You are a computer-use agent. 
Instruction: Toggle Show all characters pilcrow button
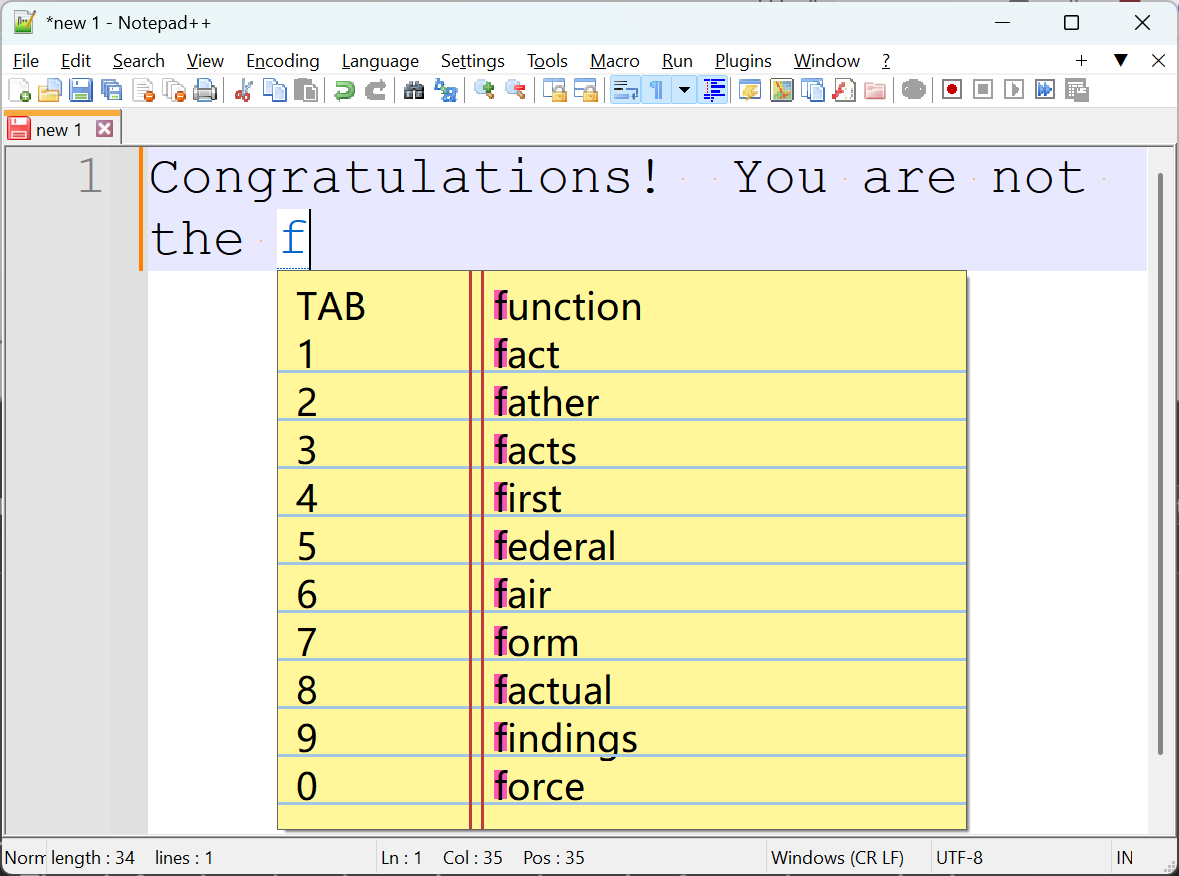656,90
